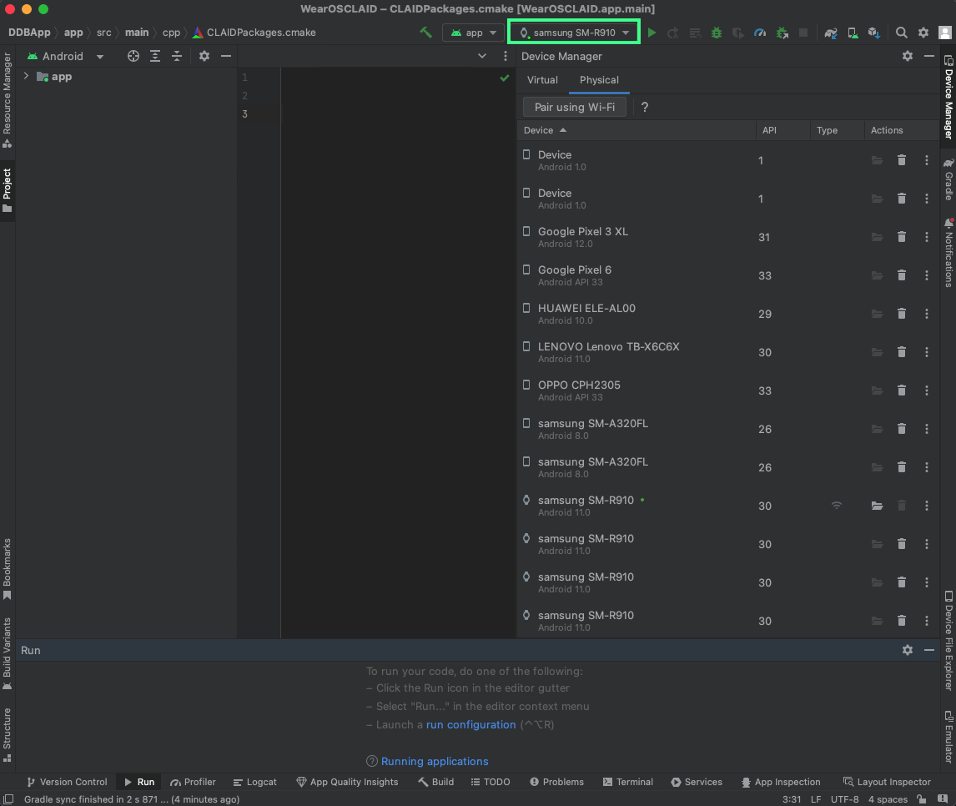956x806 pixels.
Task: Open the app run configuration dropdown
Action: [x=474, y=33]
